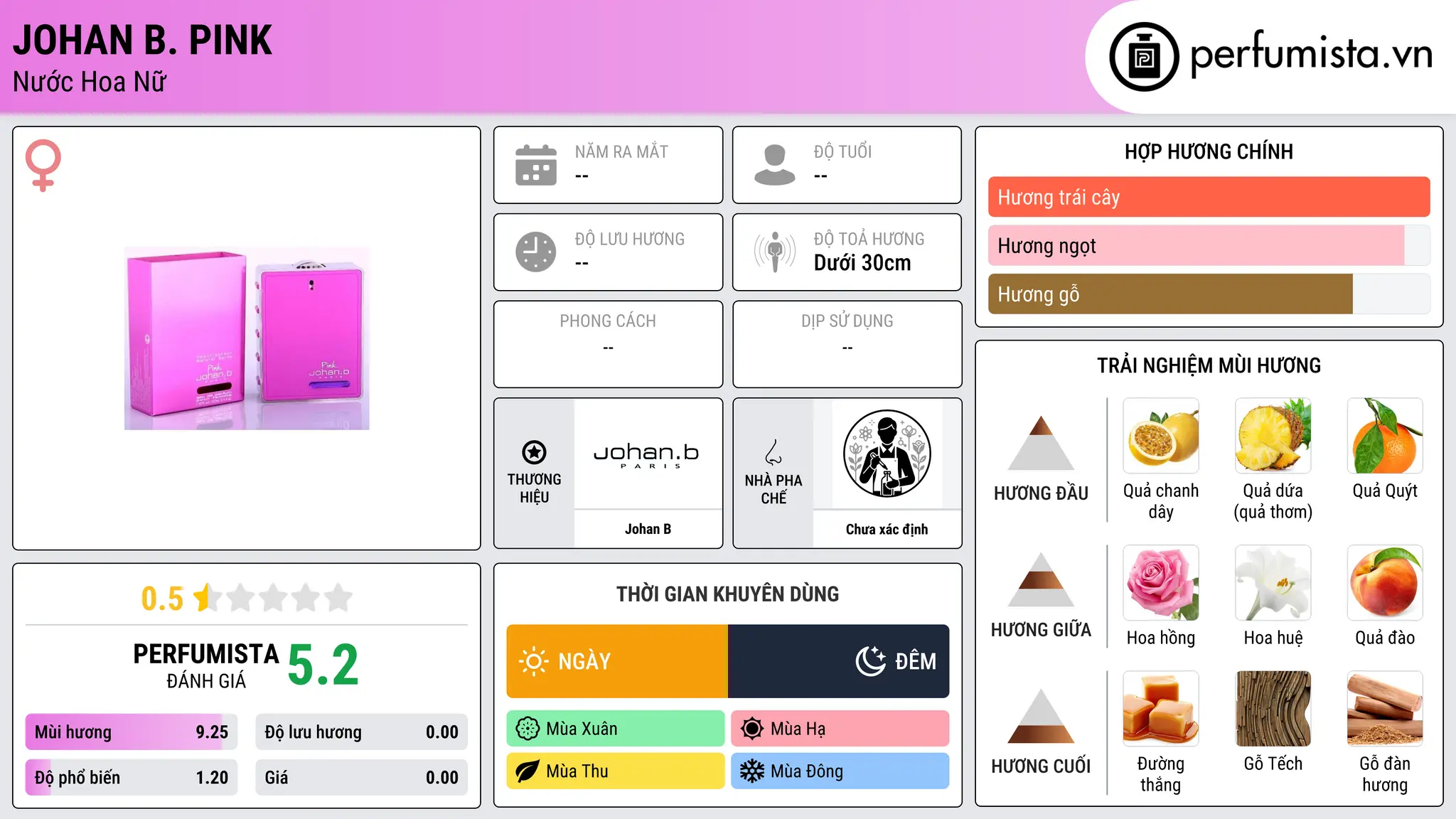Select the Gỗ đàn hương sandalwood image
Viewport: 1456px width, 819px height.
click(x=1385, y=709)
